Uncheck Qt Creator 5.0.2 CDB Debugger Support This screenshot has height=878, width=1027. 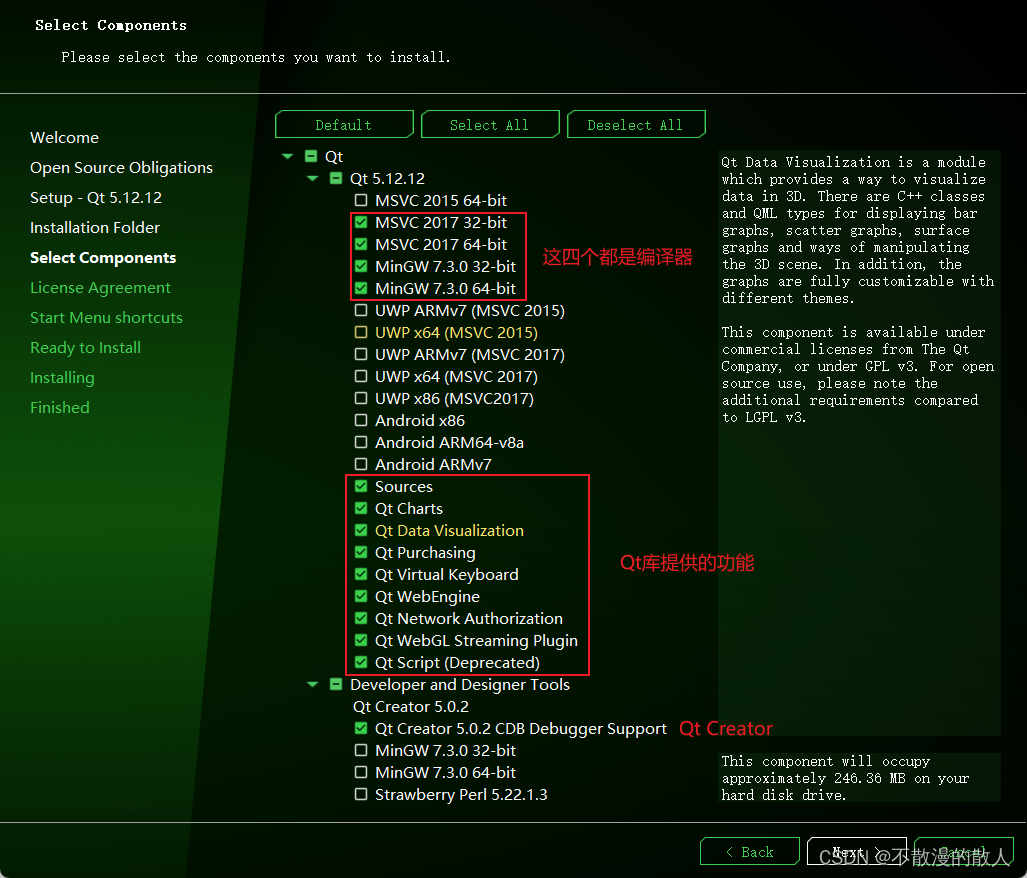[361, 728]
